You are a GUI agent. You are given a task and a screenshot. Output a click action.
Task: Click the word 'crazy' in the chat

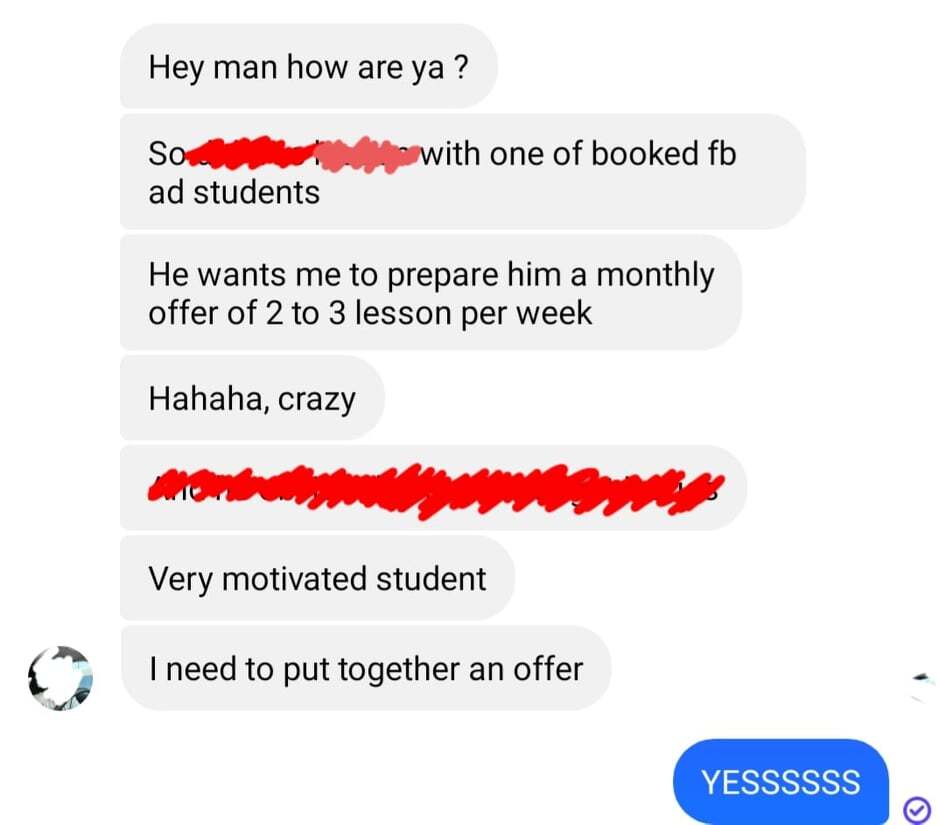pos(316,400)
